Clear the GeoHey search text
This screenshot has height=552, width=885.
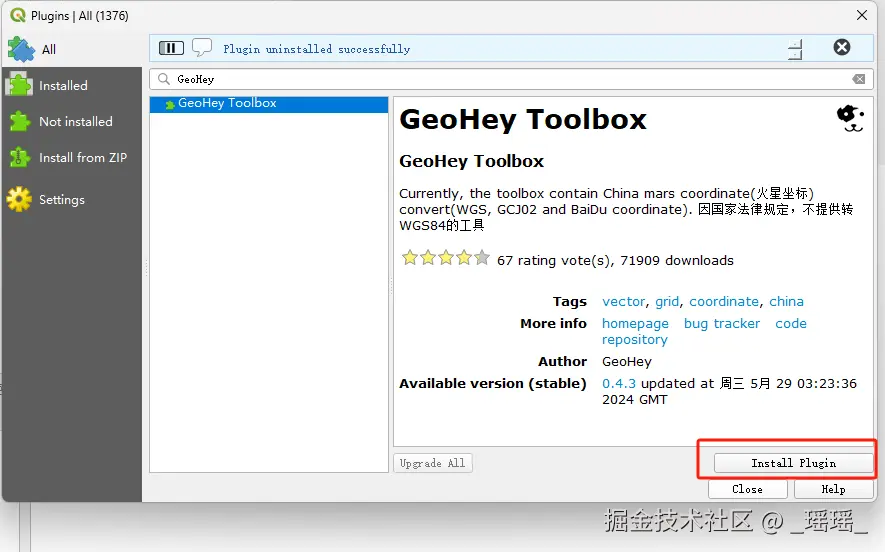pos(858,79)
